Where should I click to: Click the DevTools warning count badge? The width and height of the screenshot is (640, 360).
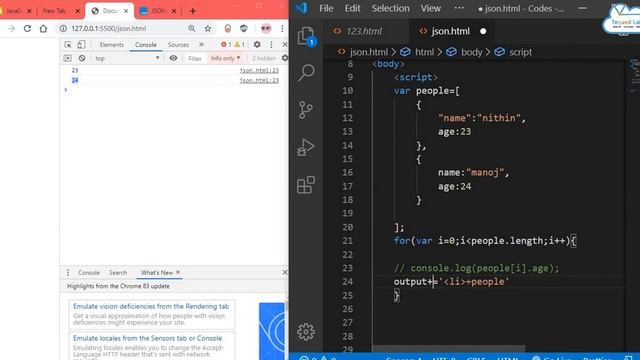click(240, 44)
